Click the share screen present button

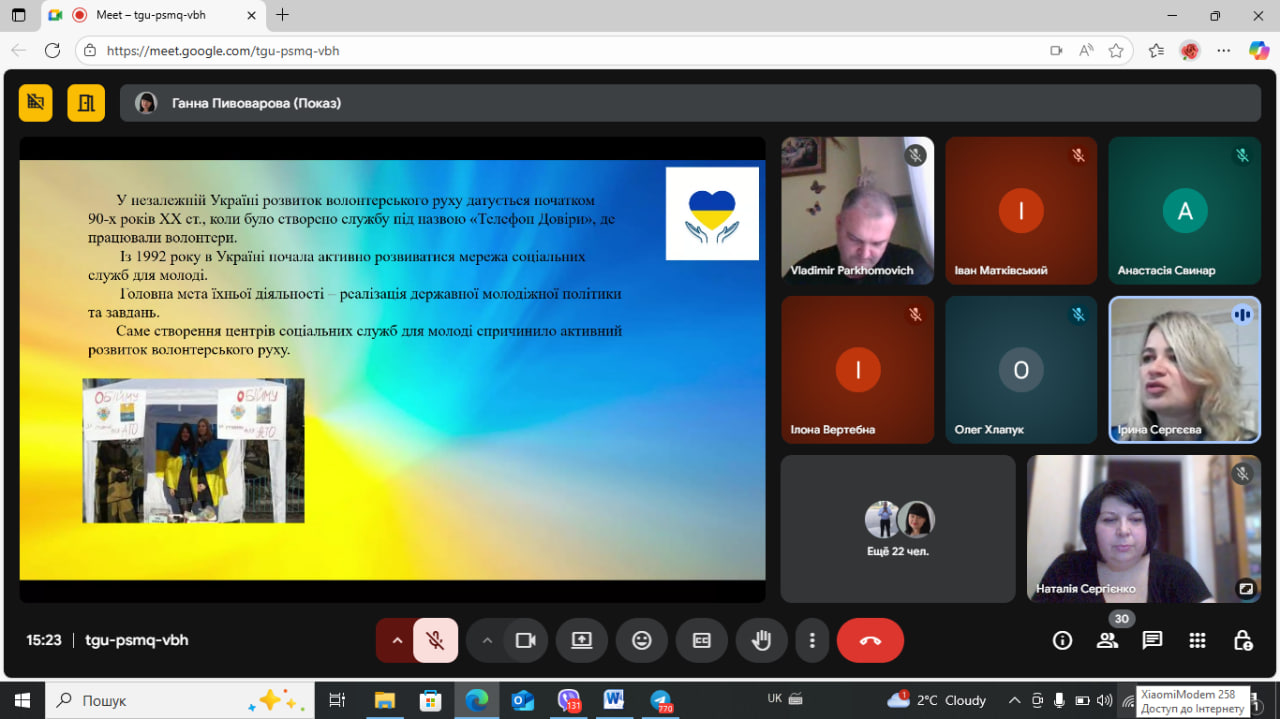pyautogui.click(x=582, y=641)
